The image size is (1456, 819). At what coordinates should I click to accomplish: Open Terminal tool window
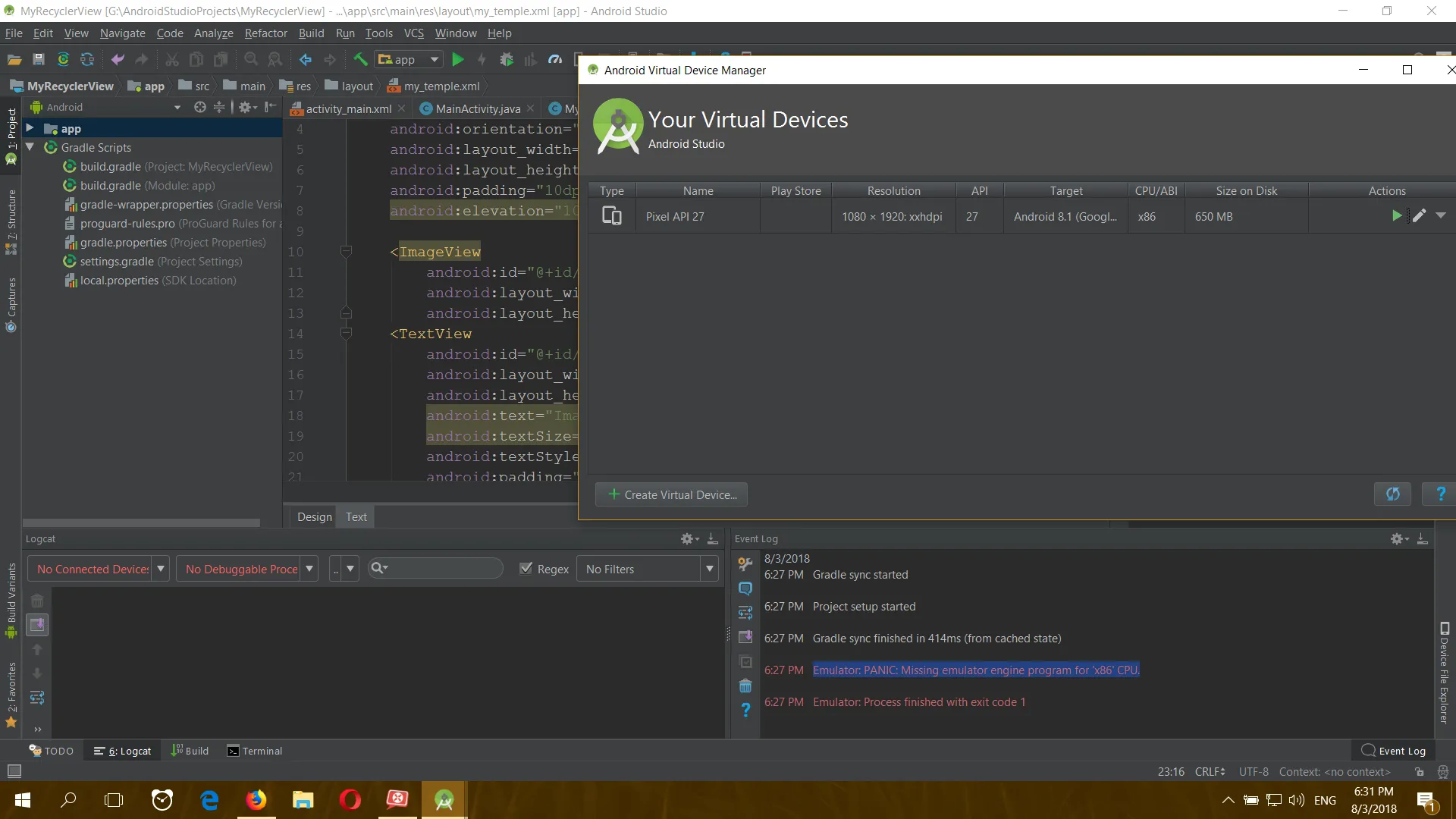(x=255, y=751)
